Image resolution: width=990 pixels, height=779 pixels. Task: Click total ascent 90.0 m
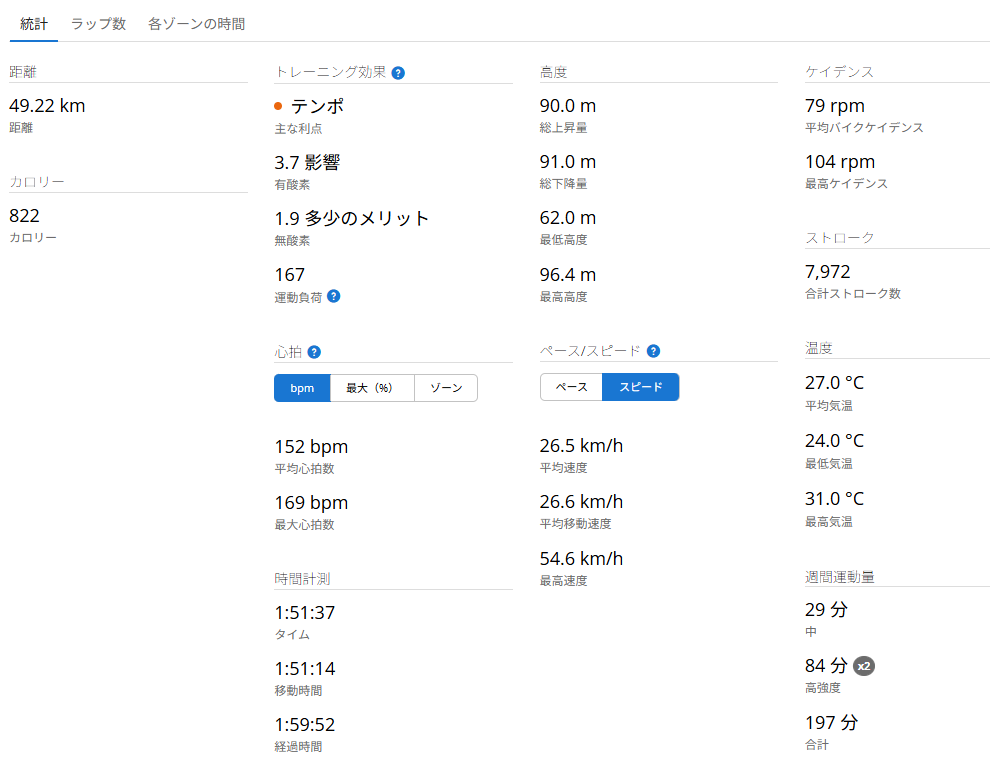[568, 105]
